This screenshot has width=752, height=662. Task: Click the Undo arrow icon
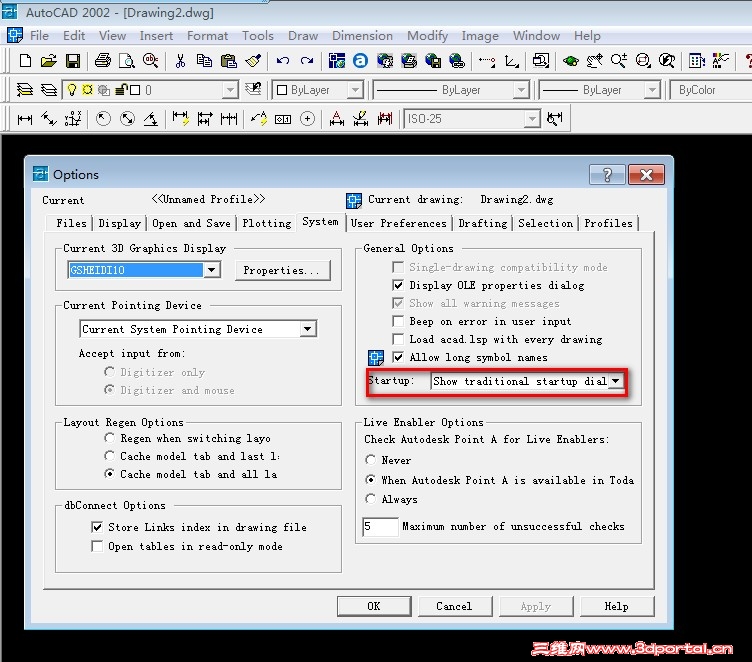(x=283, y=61)
